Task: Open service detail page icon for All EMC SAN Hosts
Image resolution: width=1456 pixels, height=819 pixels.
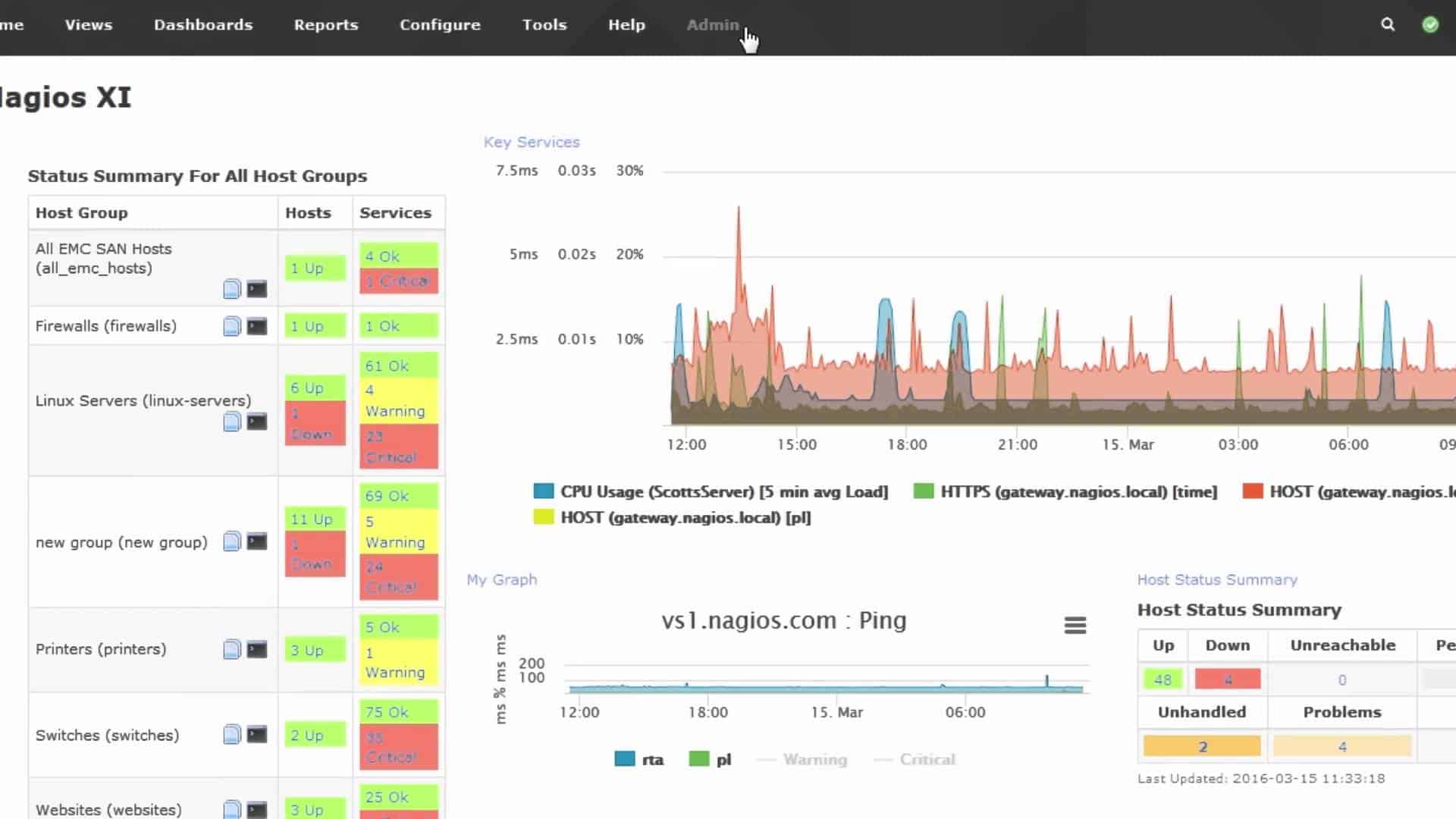Action: 232,288
